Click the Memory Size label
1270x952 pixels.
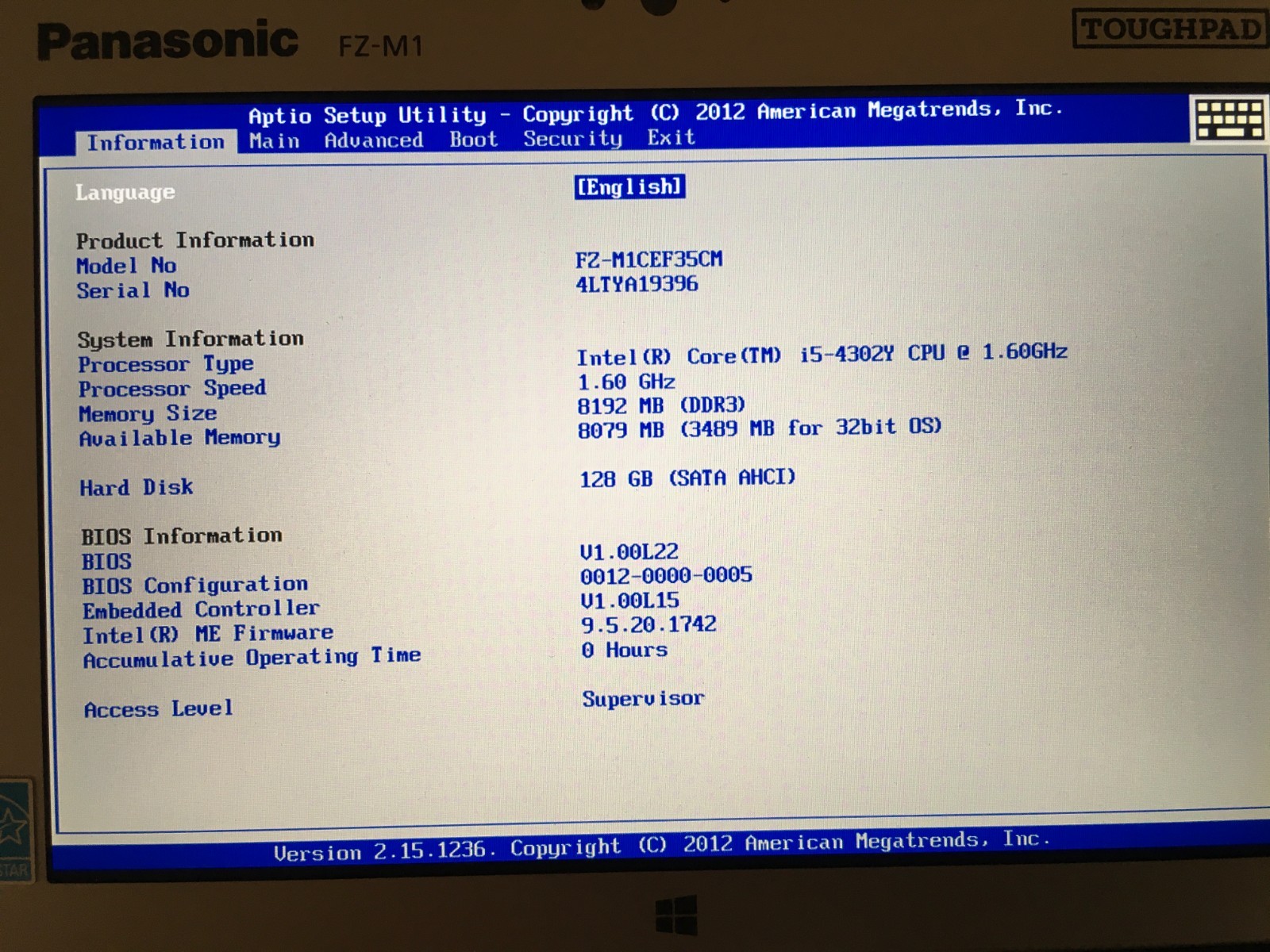click(148, 414)
